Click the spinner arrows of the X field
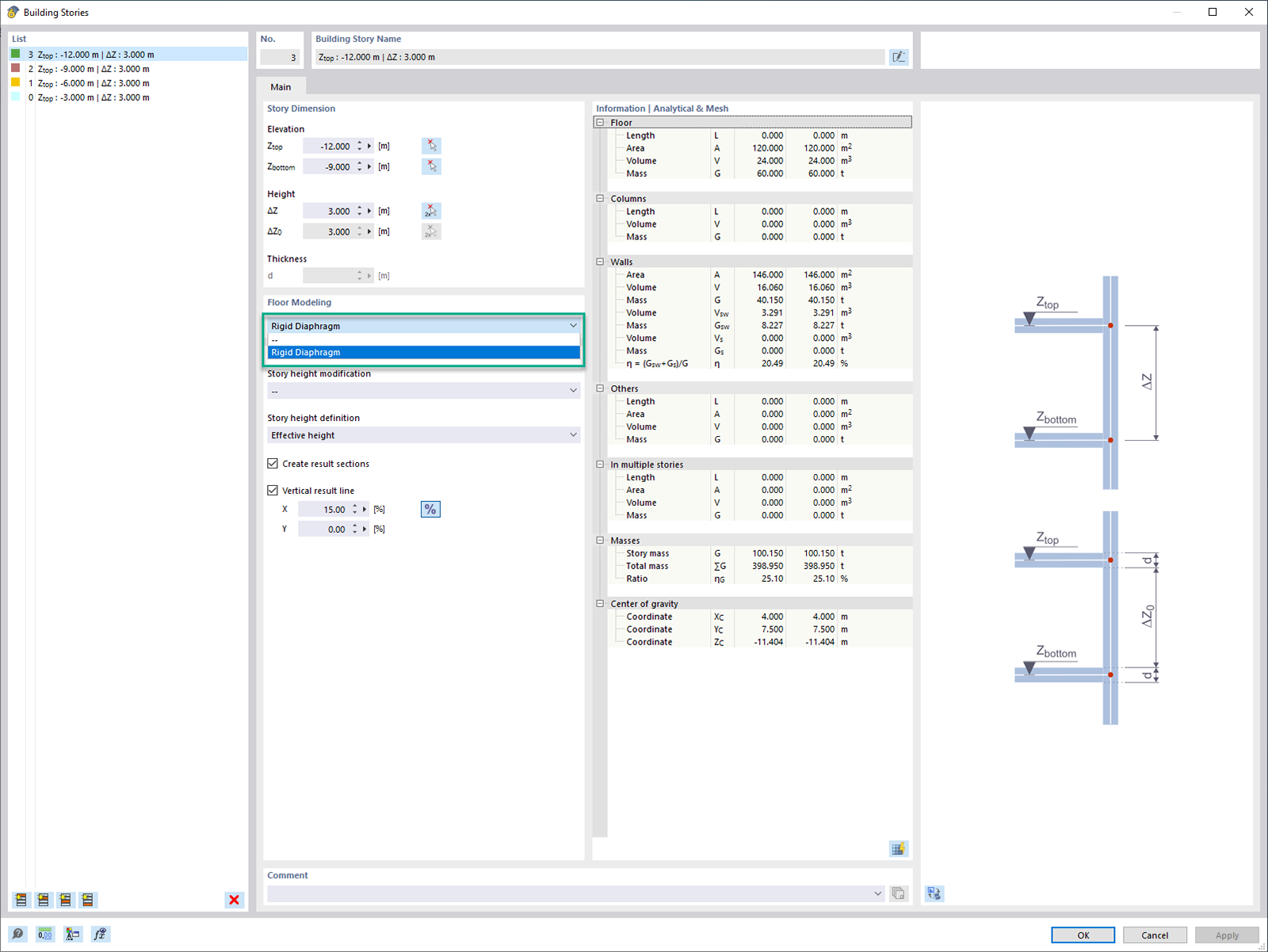The image size is (1268, 952). pos(355,509)
